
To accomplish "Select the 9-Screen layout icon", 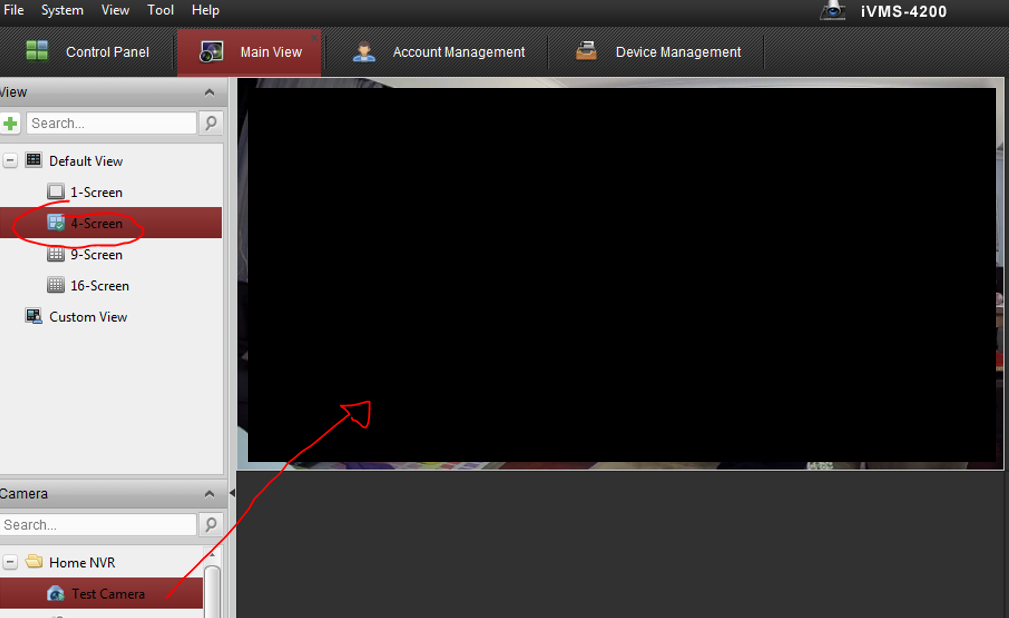I will pyautogui.click(x=56, y=254).
